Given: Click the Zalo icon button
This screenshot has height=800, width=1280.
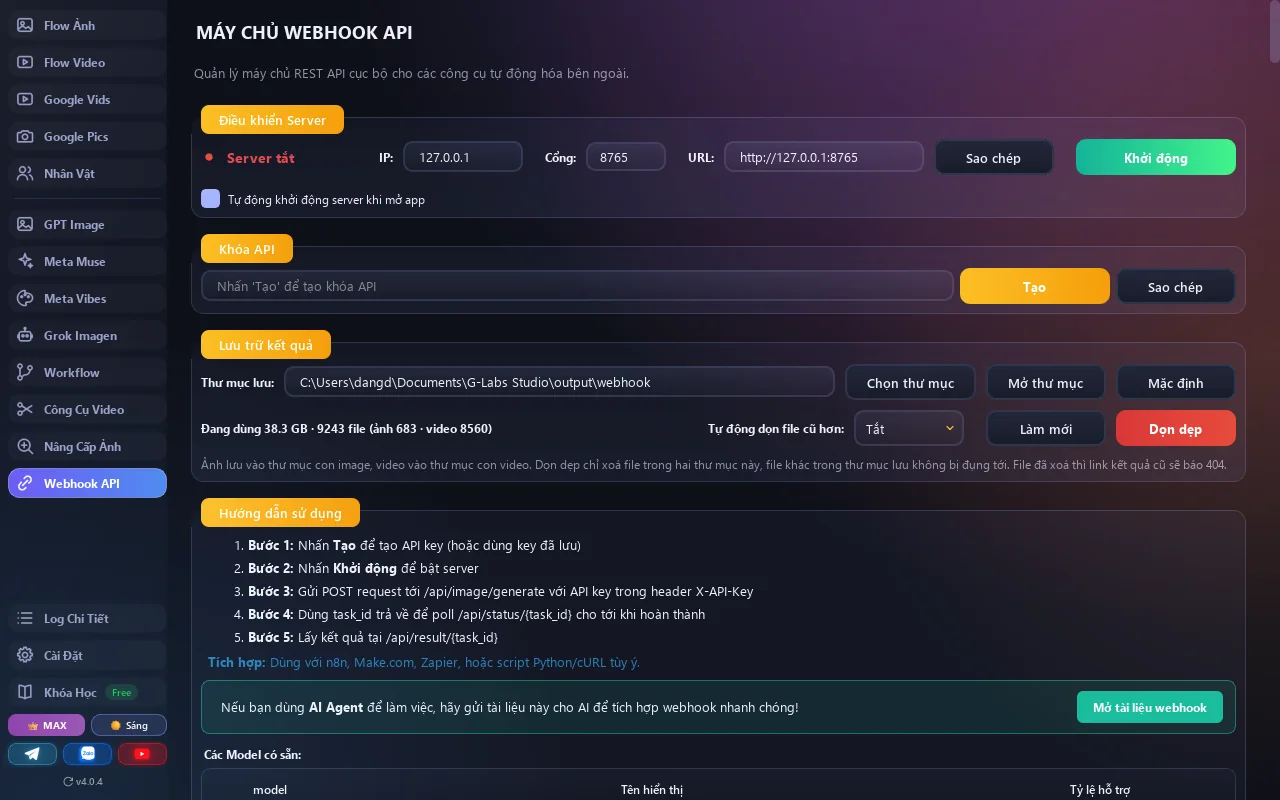Looking at the screenshot, I should point(87,754).
